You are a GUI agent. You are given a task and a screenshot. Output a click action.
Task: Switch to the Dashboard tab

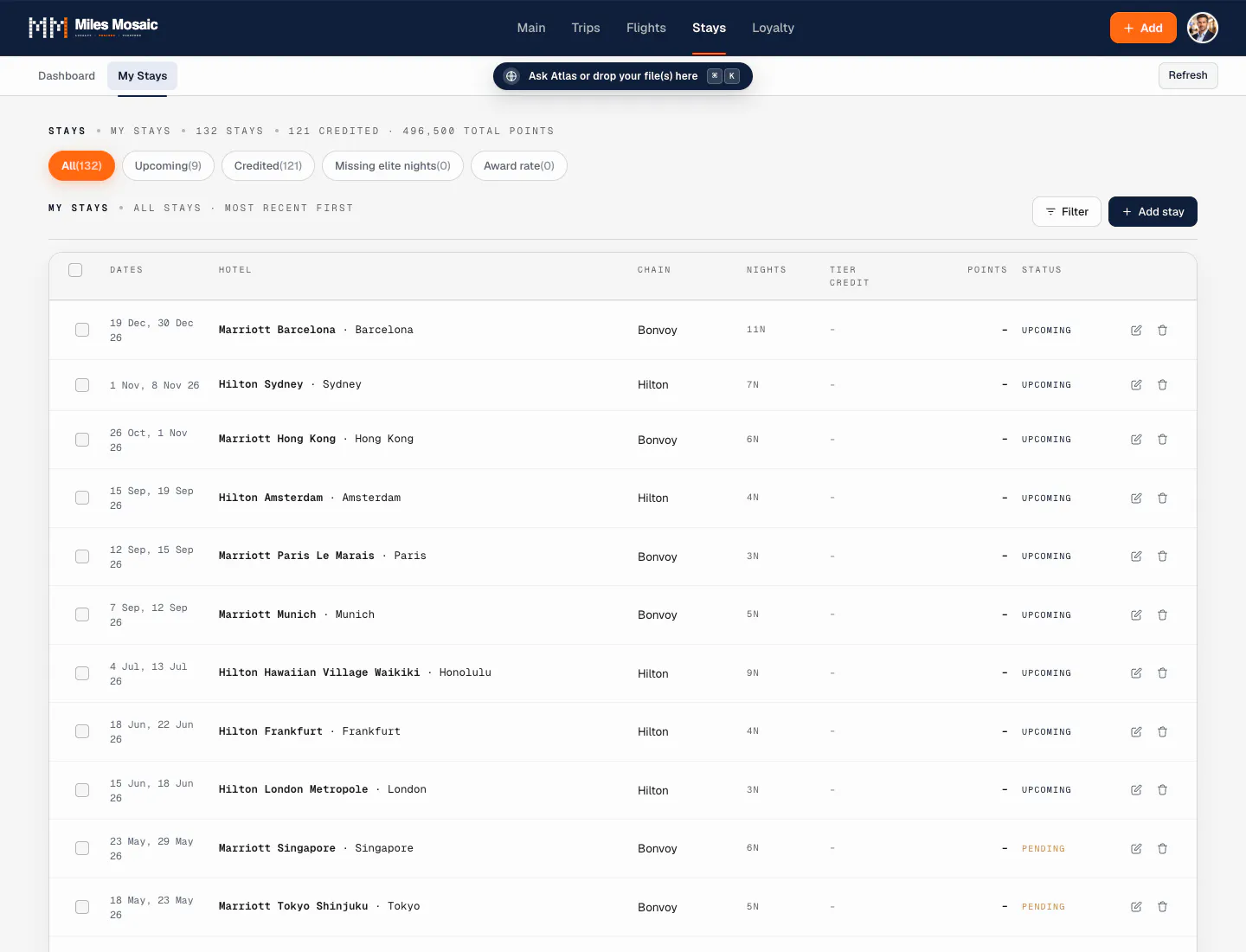click(x=67, y=76)
